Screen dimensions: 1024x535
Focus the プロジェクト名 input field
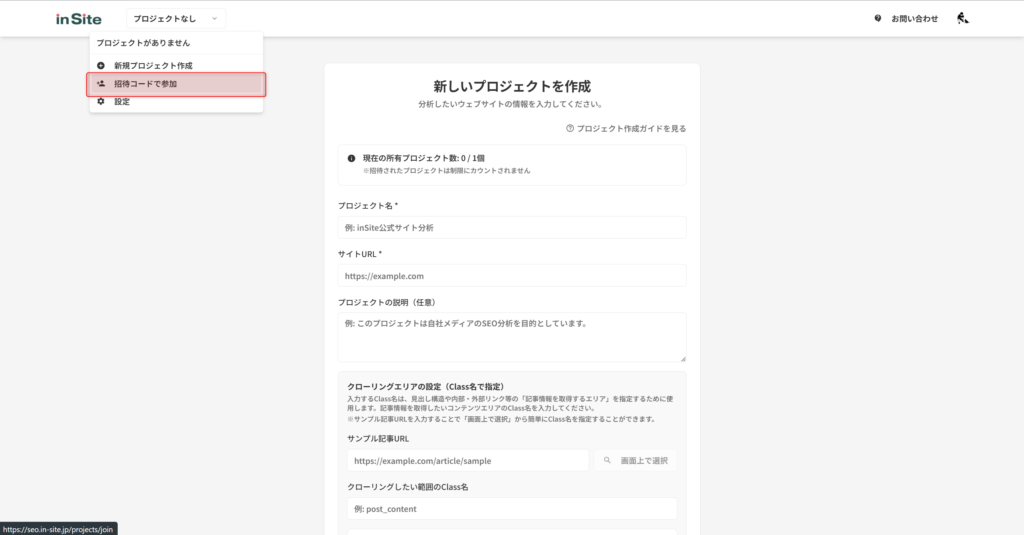coord(512,227)
